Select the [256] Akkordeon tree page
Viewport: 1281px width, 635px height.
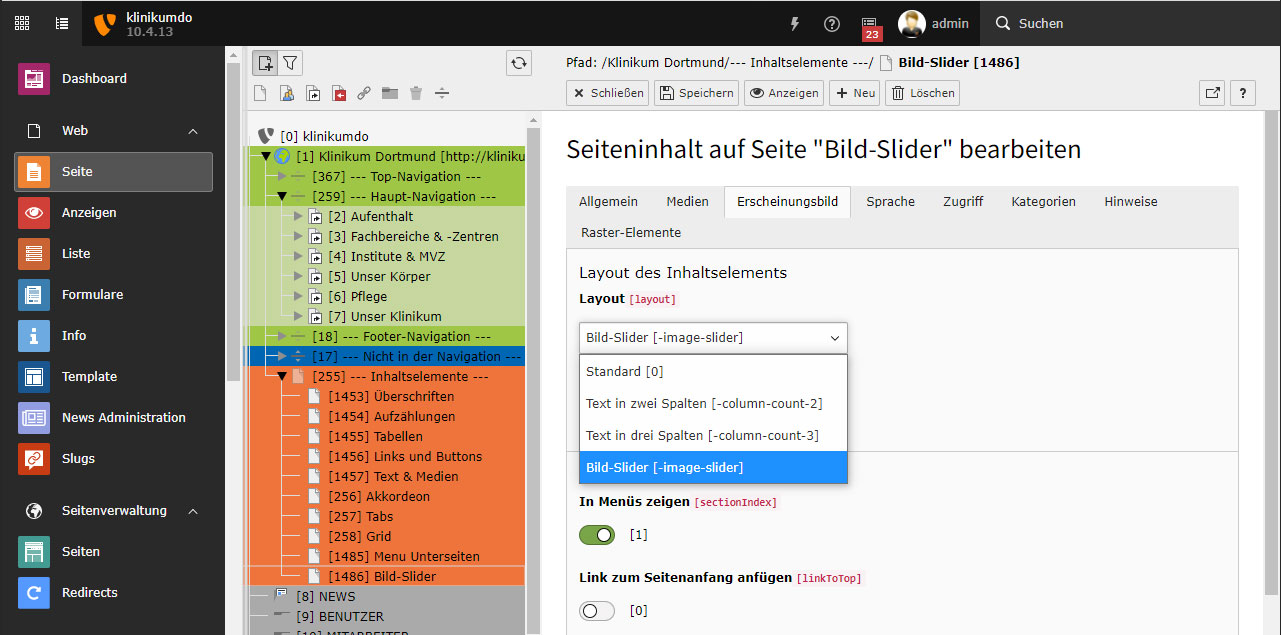tap(379, 497)
